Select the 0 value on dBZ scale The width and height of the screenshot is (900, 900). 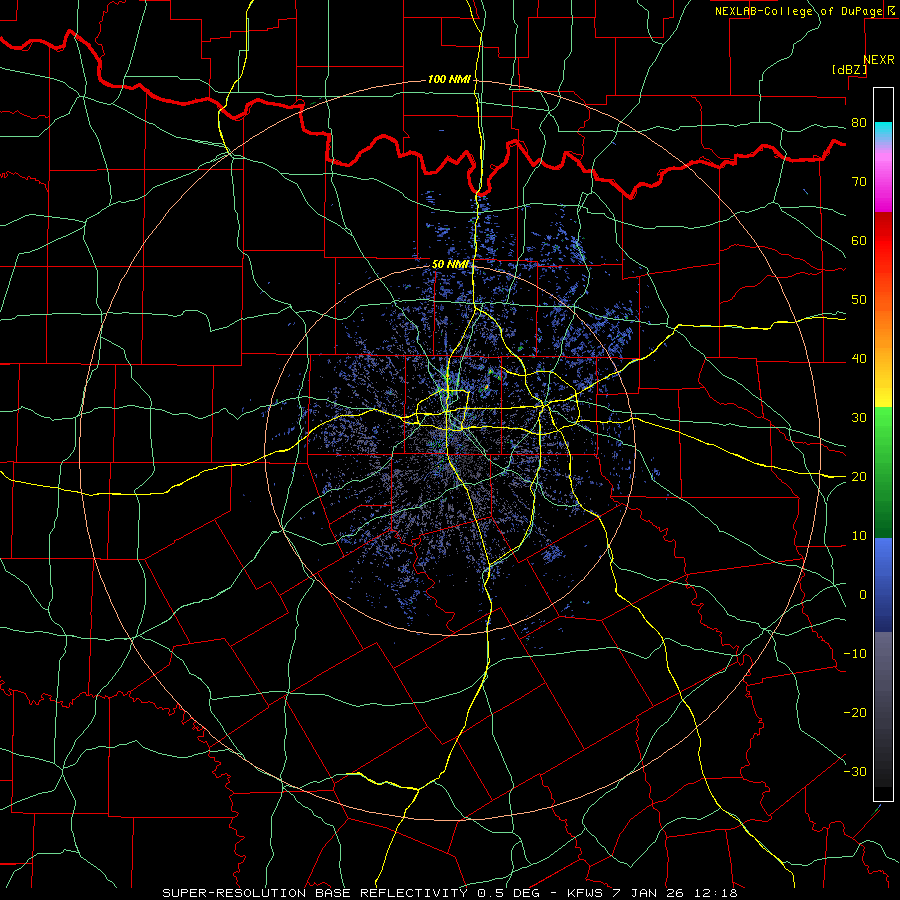tap(863, 595)
